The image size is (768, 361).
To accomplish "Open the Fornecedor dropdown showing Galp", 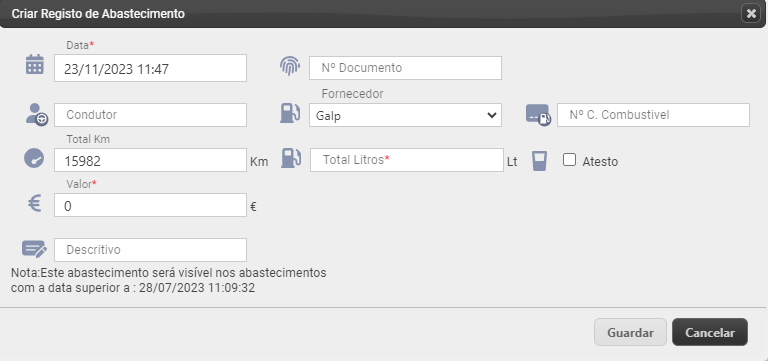I will (x=405, y=115).
